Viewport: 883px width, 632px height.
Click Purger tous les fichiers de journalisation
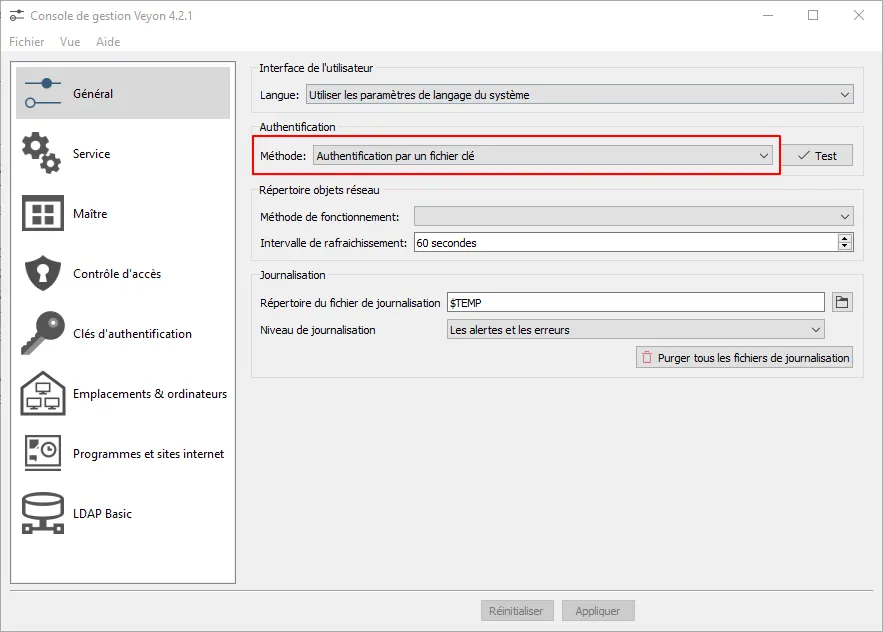tap(744, 358)
